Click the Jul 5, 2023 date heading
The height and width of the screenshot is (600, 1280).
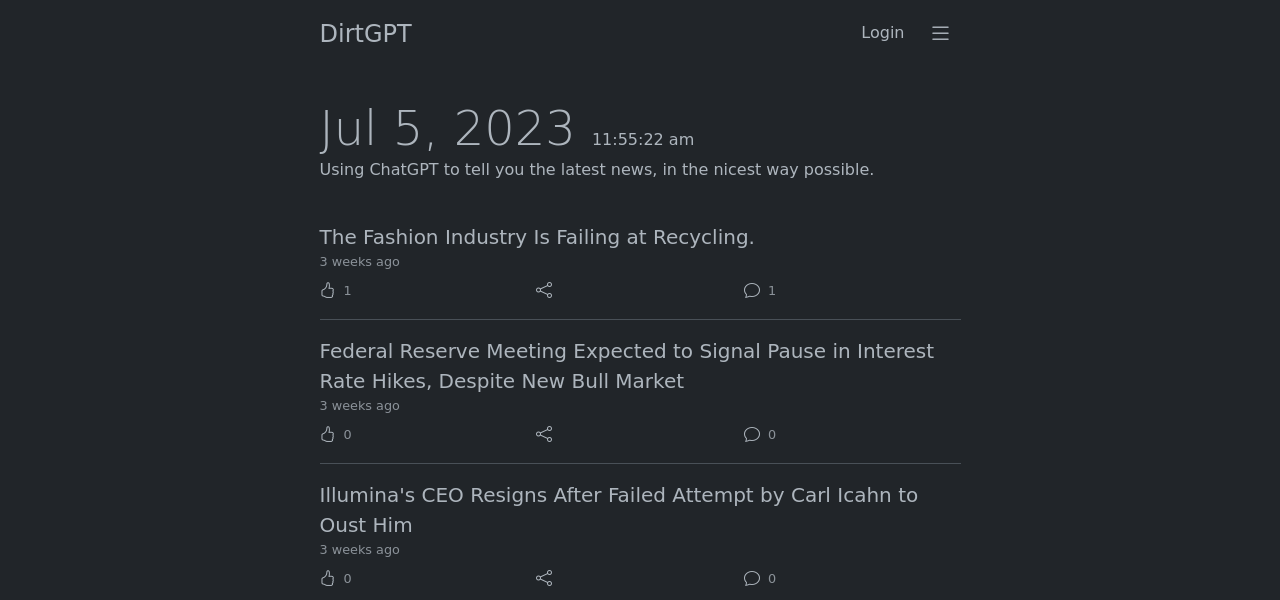tap(447, 129)
